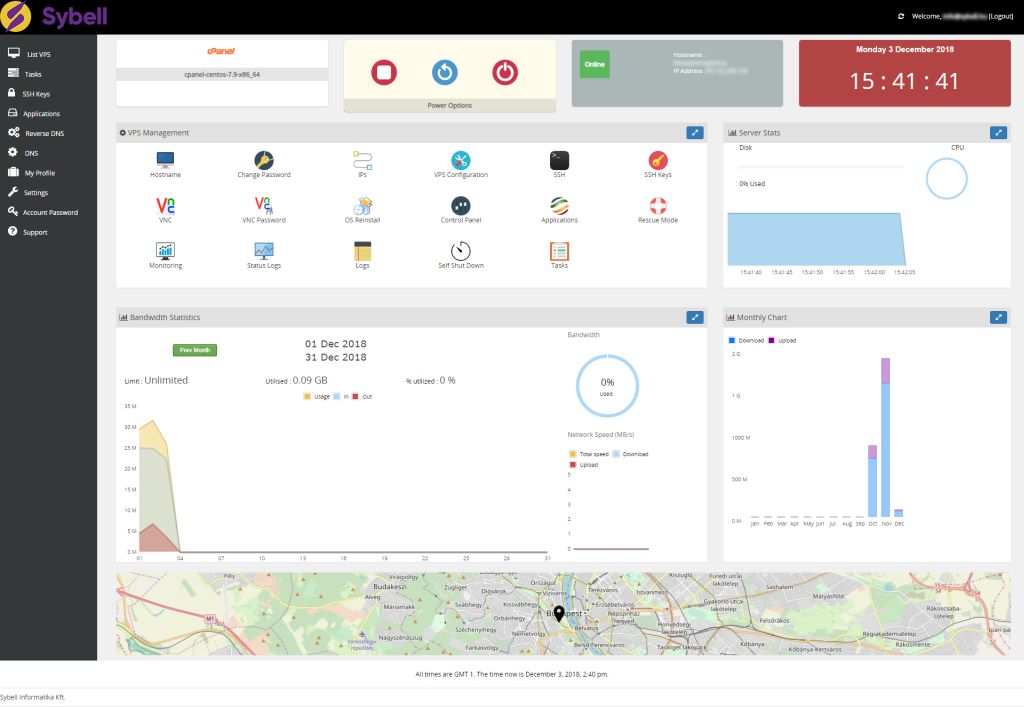Open VPS Configuration settings icon

pos(460,160)
